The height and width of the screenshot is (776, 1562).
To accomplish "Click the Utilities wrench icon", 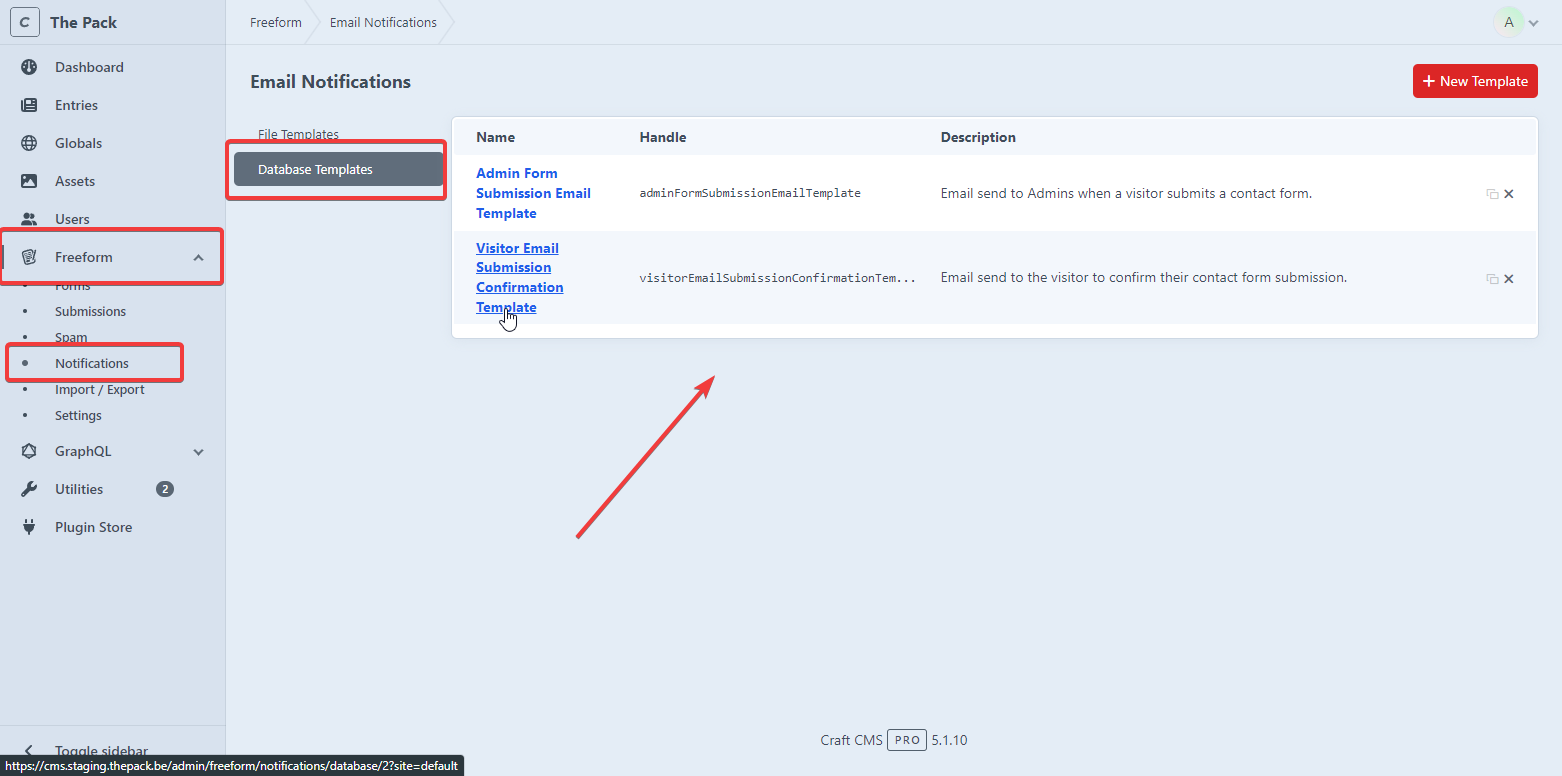I will tap(29, 489).
